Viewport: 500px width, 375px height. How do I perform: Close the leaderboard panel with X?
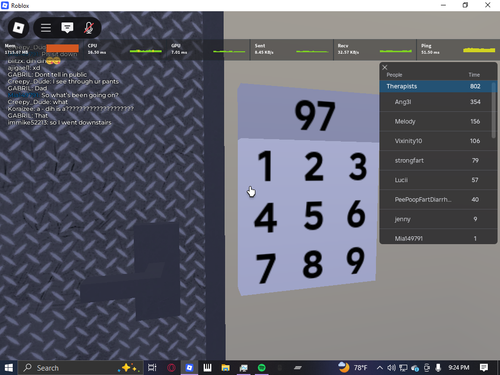click(385, 67)
